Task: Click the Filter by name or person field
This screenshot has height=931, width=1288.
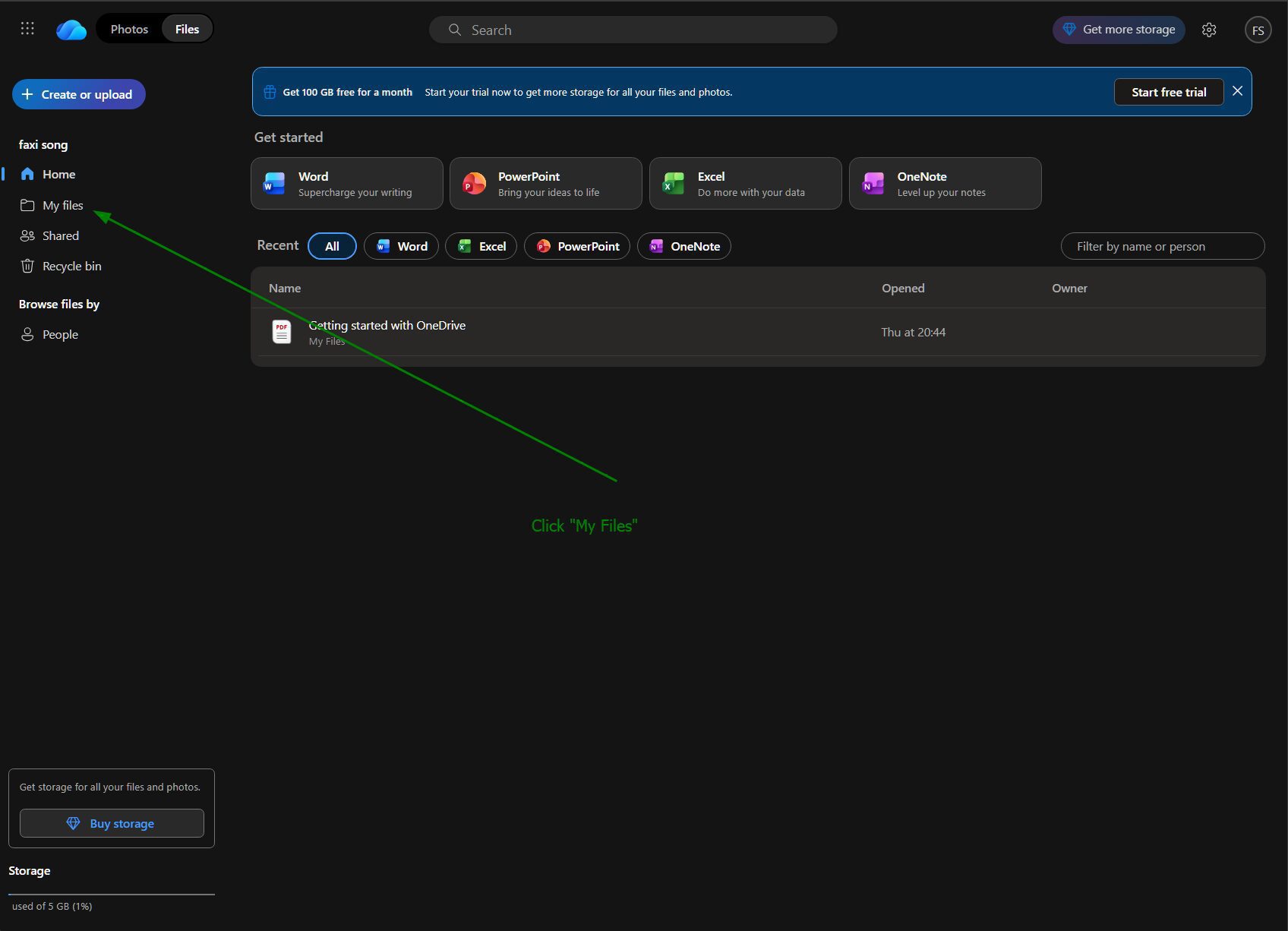Action: point(1163,246)
